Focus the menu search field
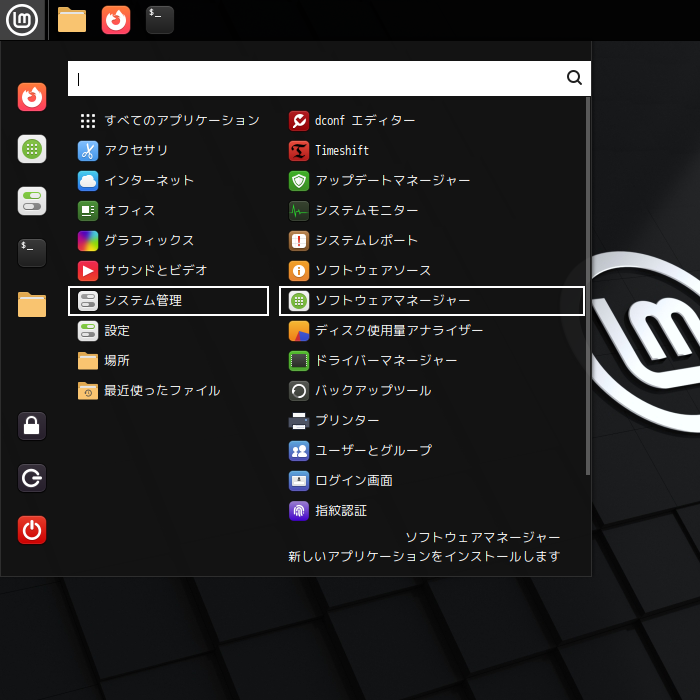Screen dimensions: 700x700 coord(329,79)
